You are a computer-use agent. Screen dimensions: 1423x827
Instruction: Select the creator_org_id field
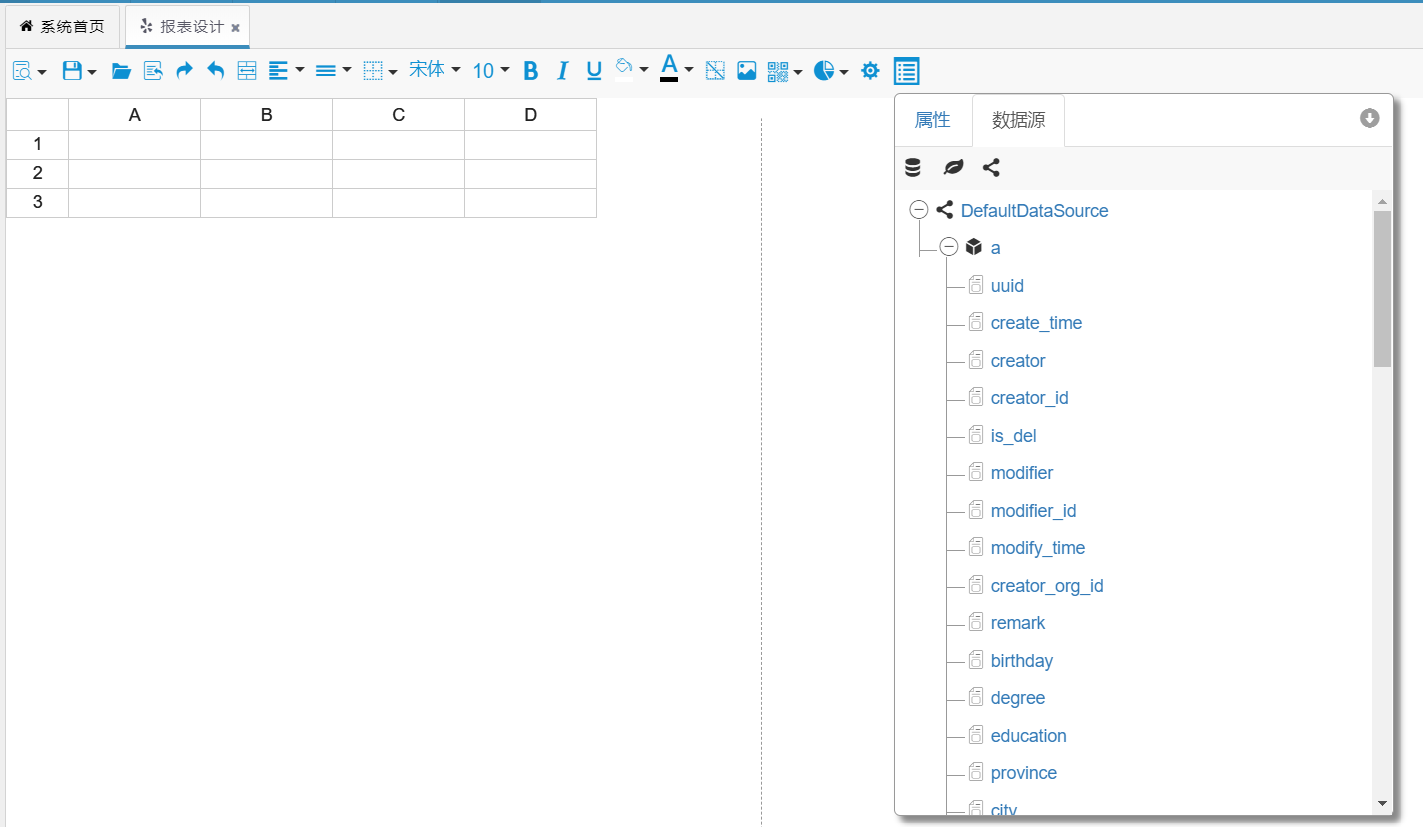coord(1047,586)
